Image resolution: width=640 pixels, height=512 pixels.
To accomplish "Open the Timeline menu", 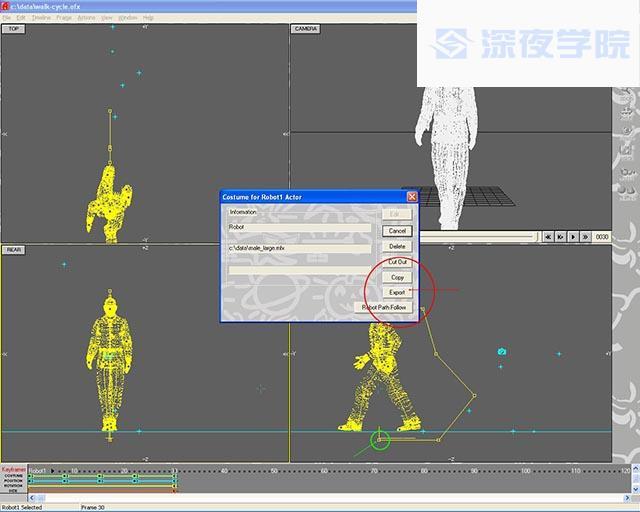I will (41, 18).
